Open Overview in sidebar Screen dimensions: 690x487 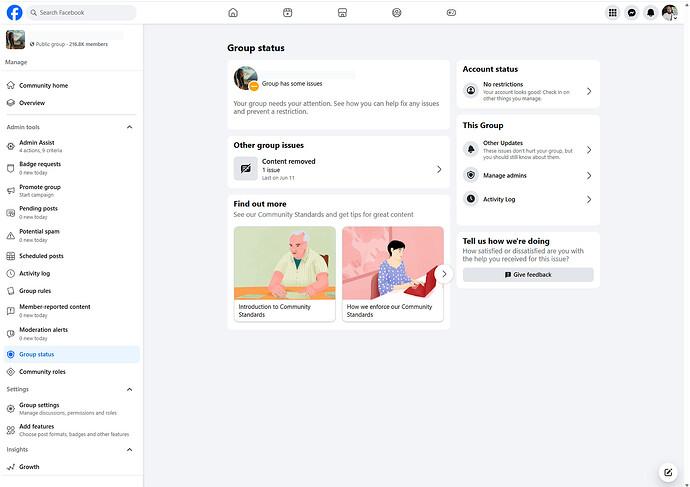pos(71,103)
